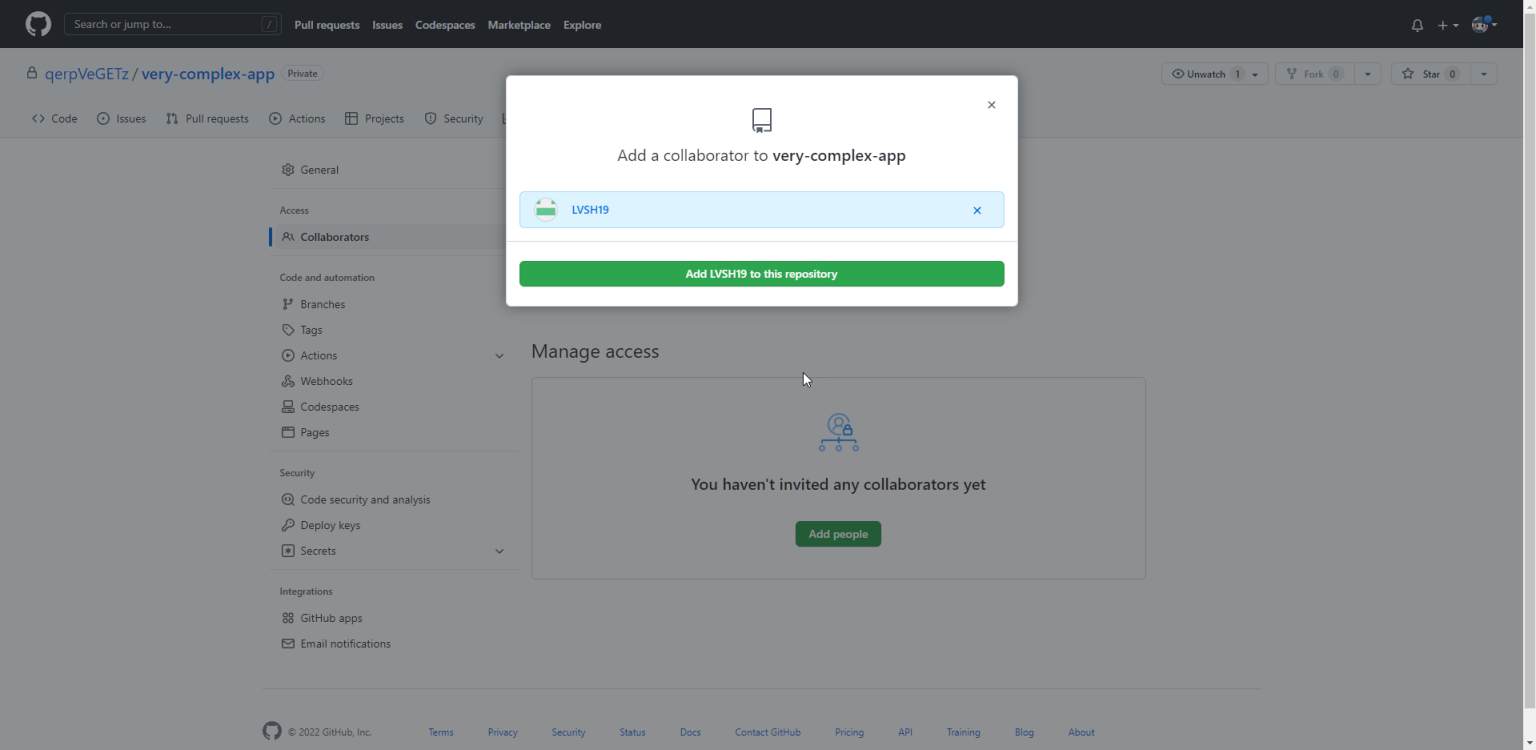The width and height of the screenshot is (1536, 750).
Task: Open General settings in the sidebar
Action: (394, 170)
